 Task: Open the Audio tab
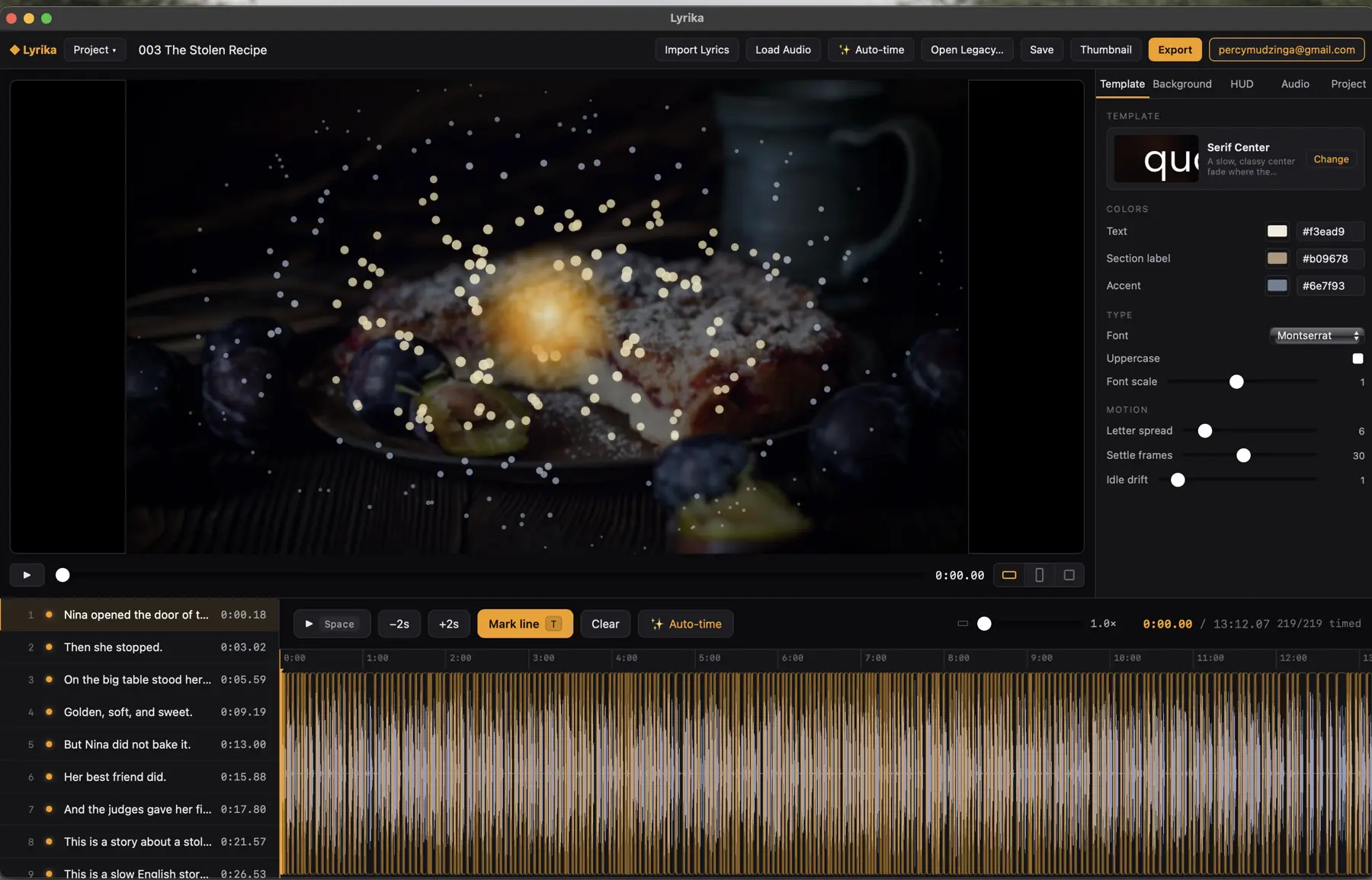[x=1295, y=84]
